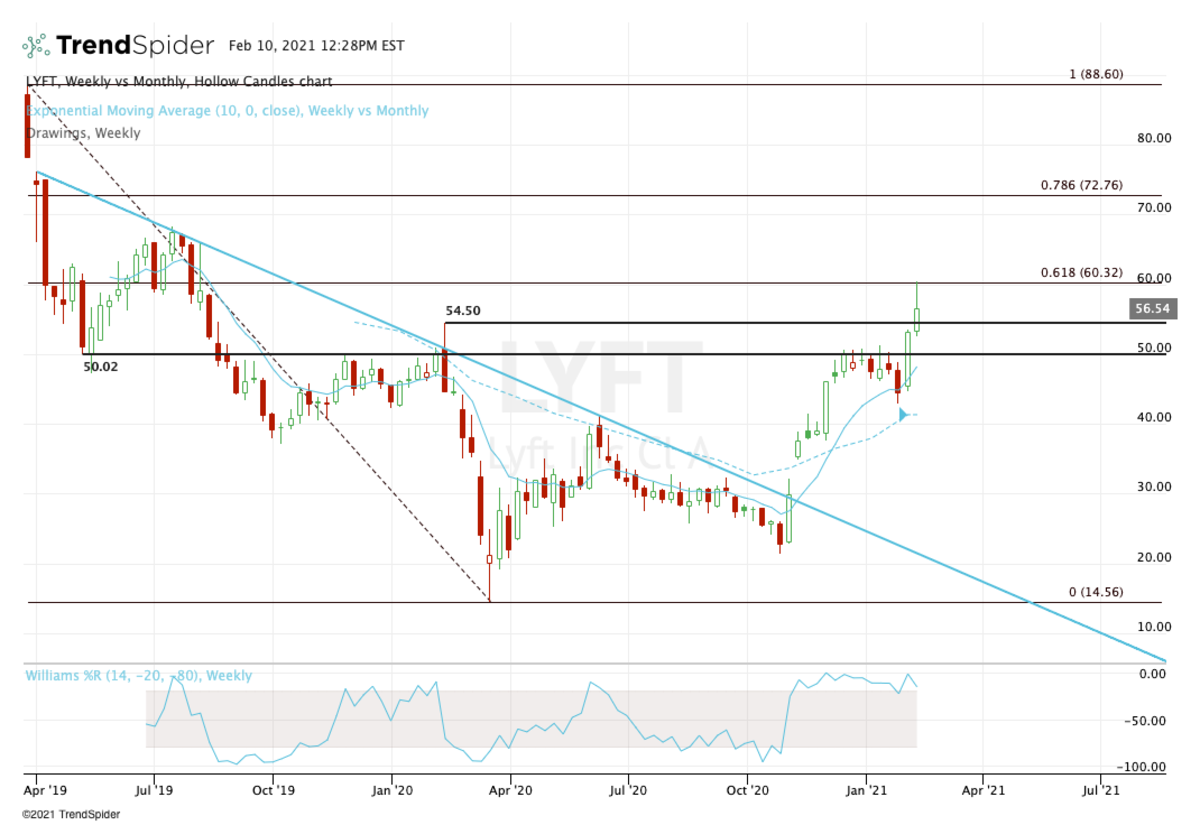Click the Fibonacci label '0.618 (60.32)'
The image size is (1200, 825).
1082,273
